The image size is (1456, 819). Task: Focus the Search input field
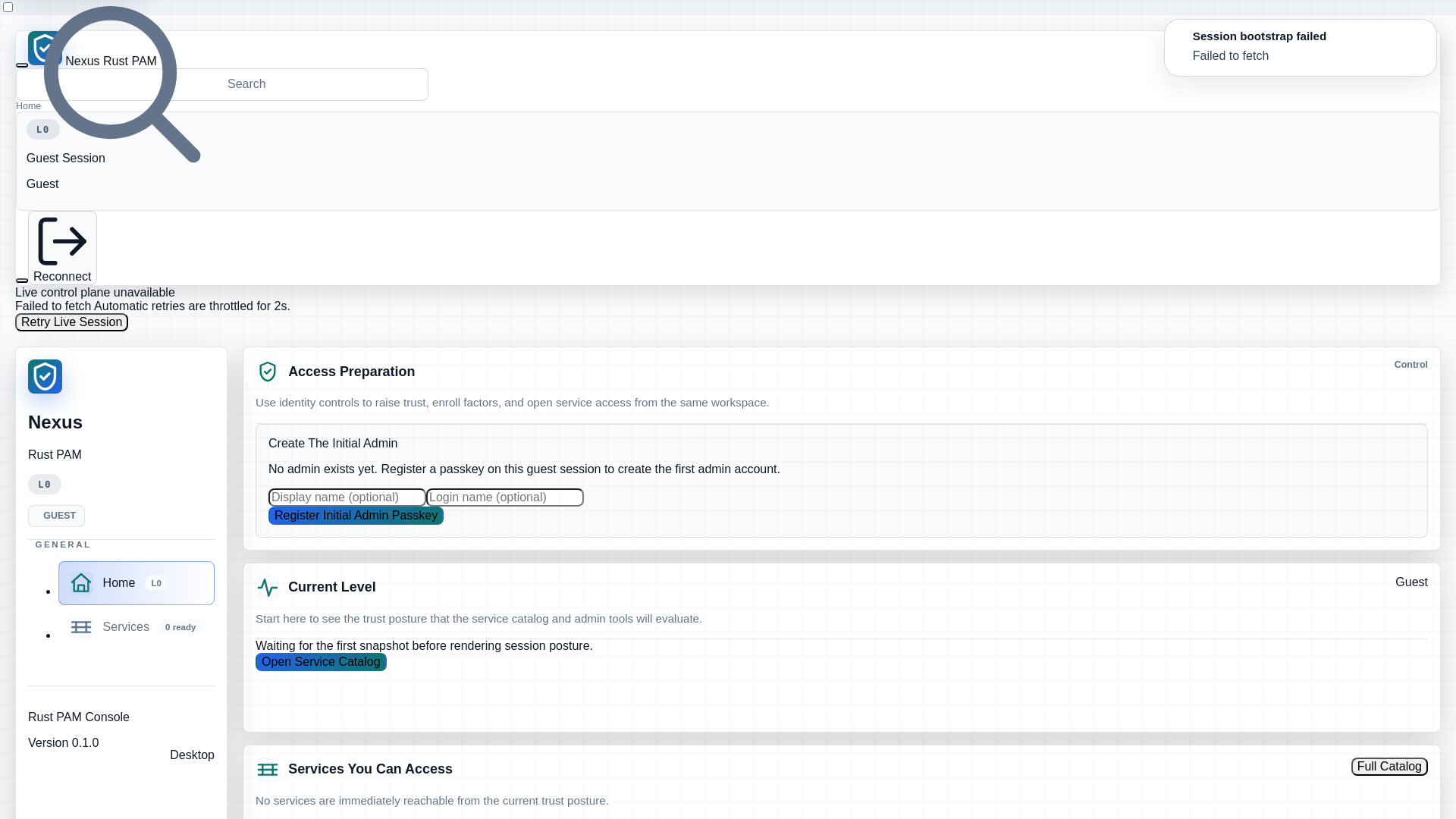coord(222,84)
